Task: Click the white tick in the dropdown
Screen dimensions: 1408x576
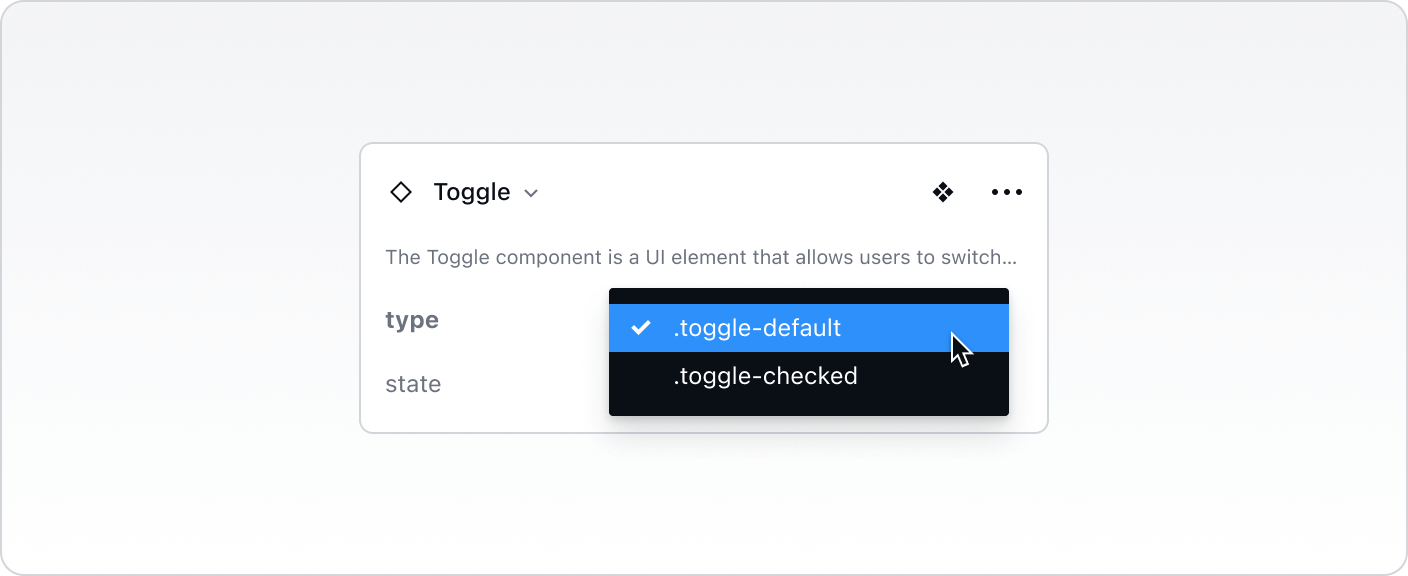Action: pos(641,328)
